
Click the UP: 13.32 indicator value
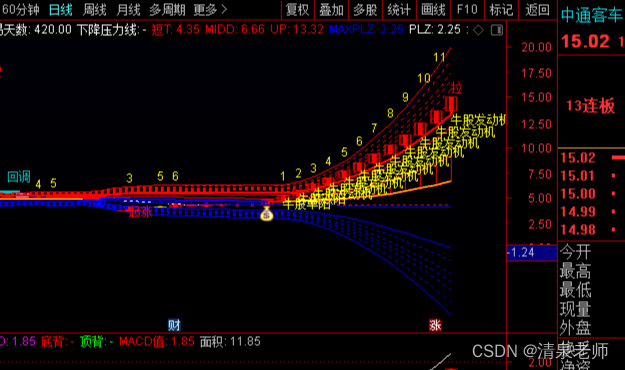[x=297, y=30]
